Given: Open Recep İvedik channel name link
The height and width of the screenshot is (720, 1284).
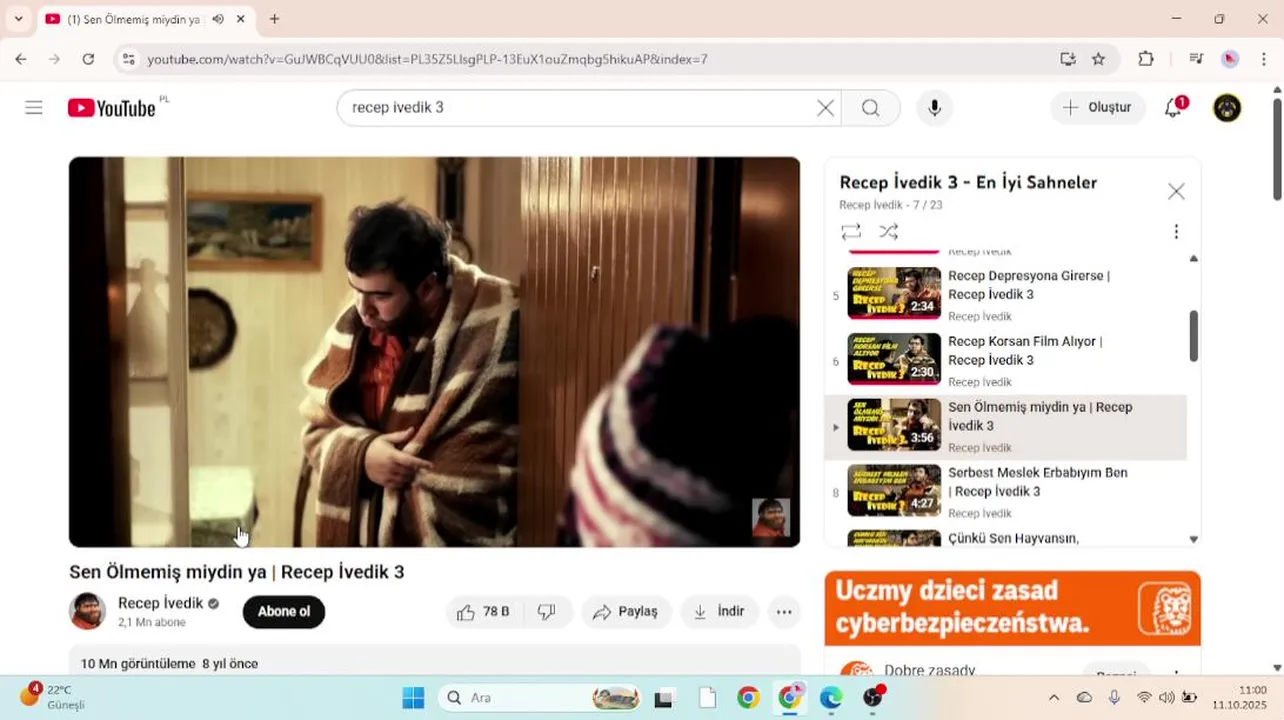Looking at the screenshot, I should 160,603.
